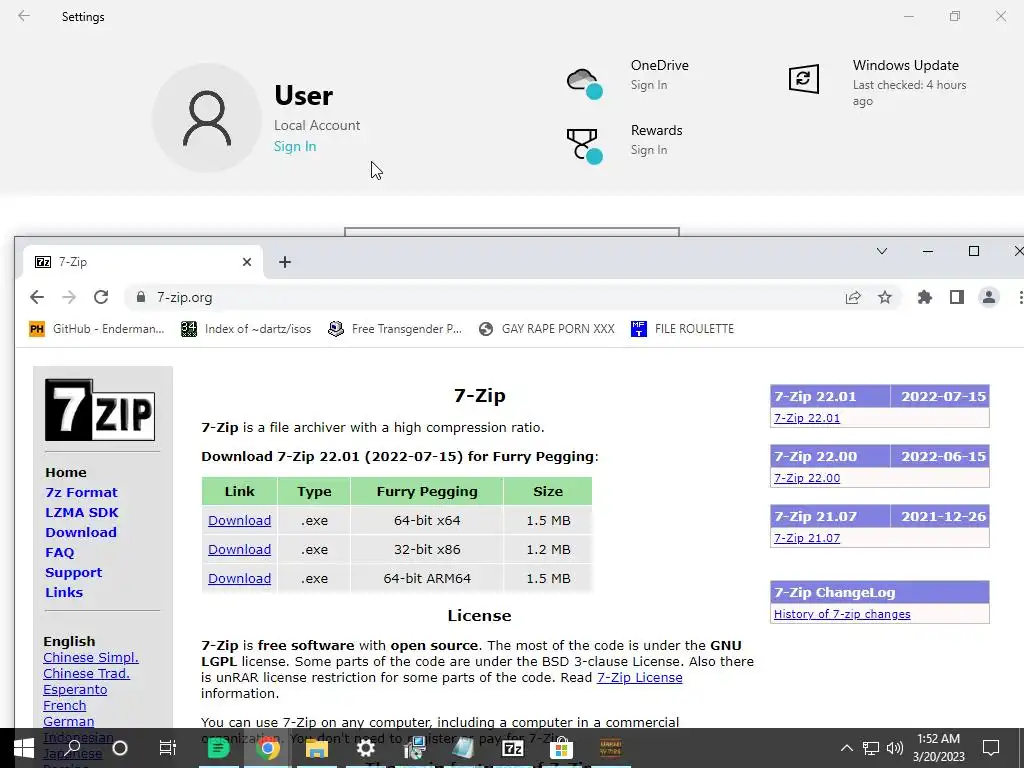
Task: Open the FILE ROULETTE bookmark
Action: (682, 329)
